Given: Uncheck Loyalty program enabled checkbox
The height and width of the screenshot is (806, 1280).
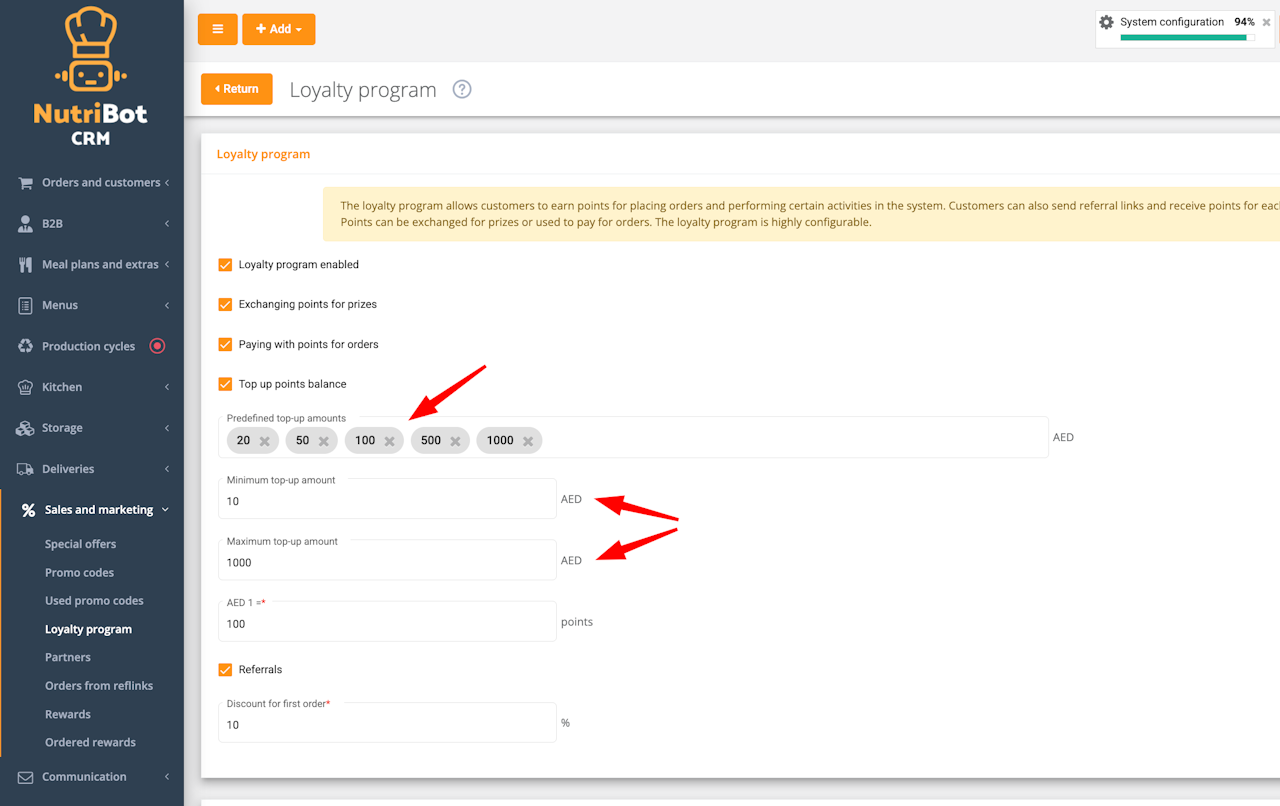Looking at the screenshot, I should tap(225, 265).
